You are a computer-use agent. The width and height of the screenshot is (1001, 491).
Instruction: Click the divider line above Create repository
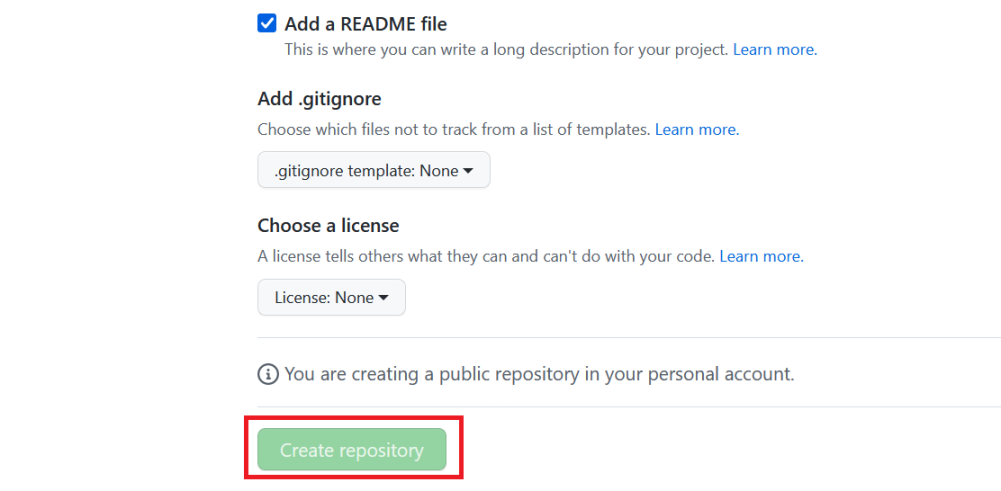coord(629,406)
